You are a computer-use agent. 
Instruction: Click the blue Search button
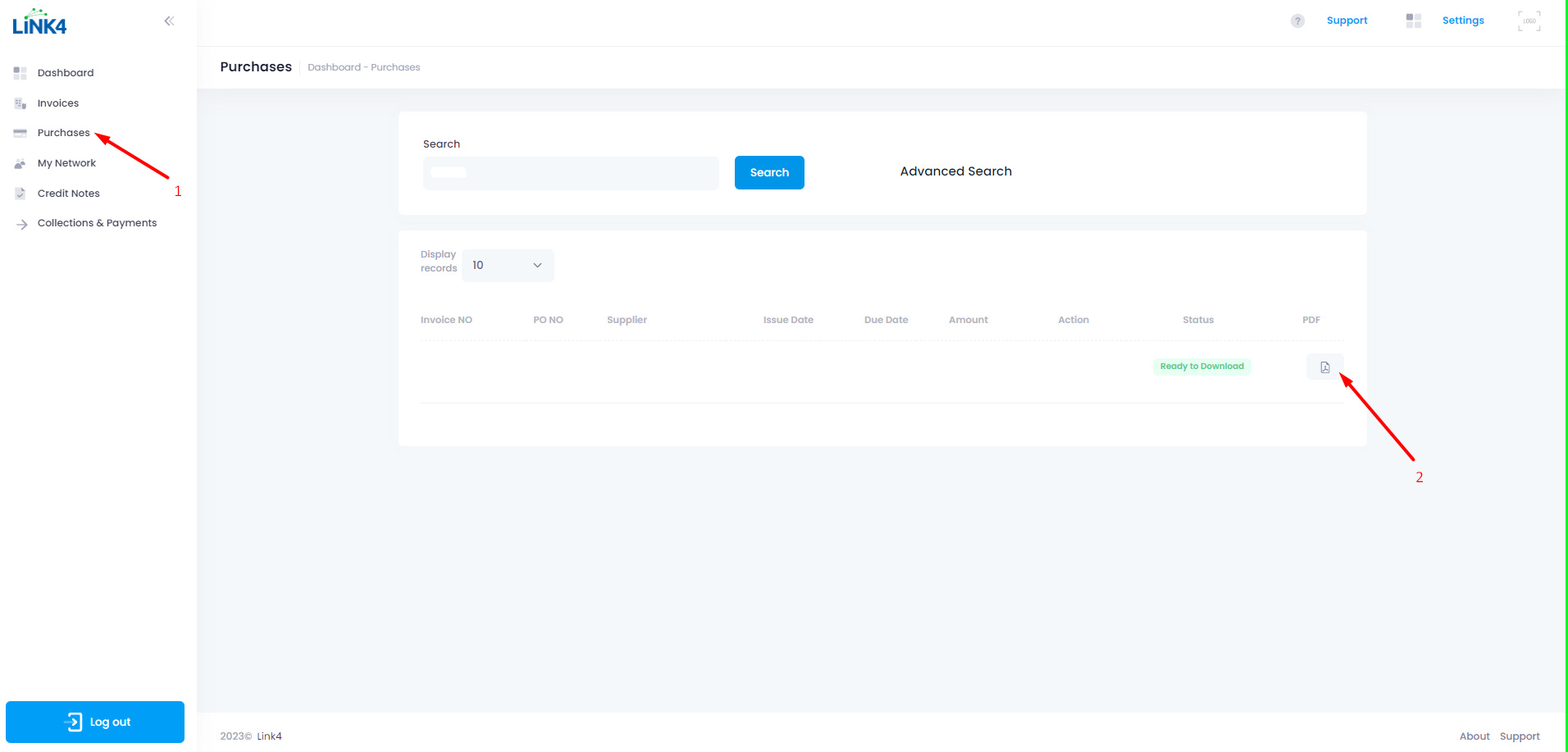click(x=769, y=172)
